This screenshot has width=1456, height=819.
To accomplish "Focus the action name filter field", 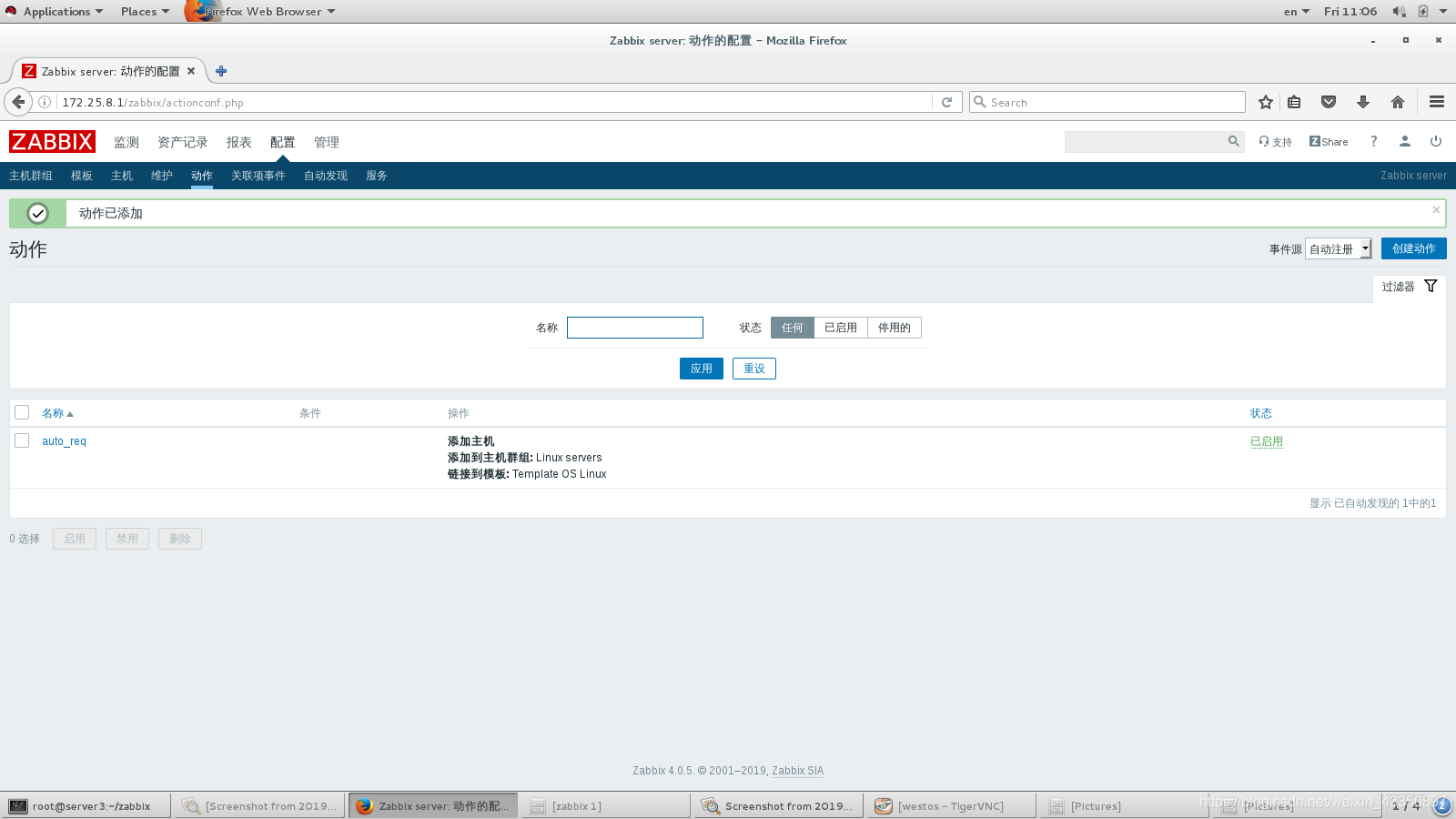I will (x=635, y=328).
